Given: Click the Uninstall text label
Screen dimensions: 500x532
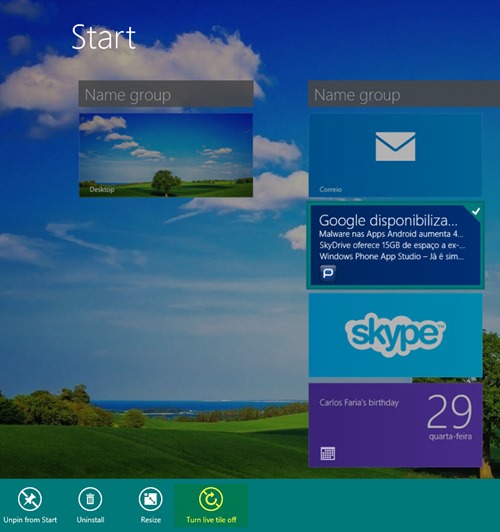Looking at the screenshot, I should pos(90,520).
